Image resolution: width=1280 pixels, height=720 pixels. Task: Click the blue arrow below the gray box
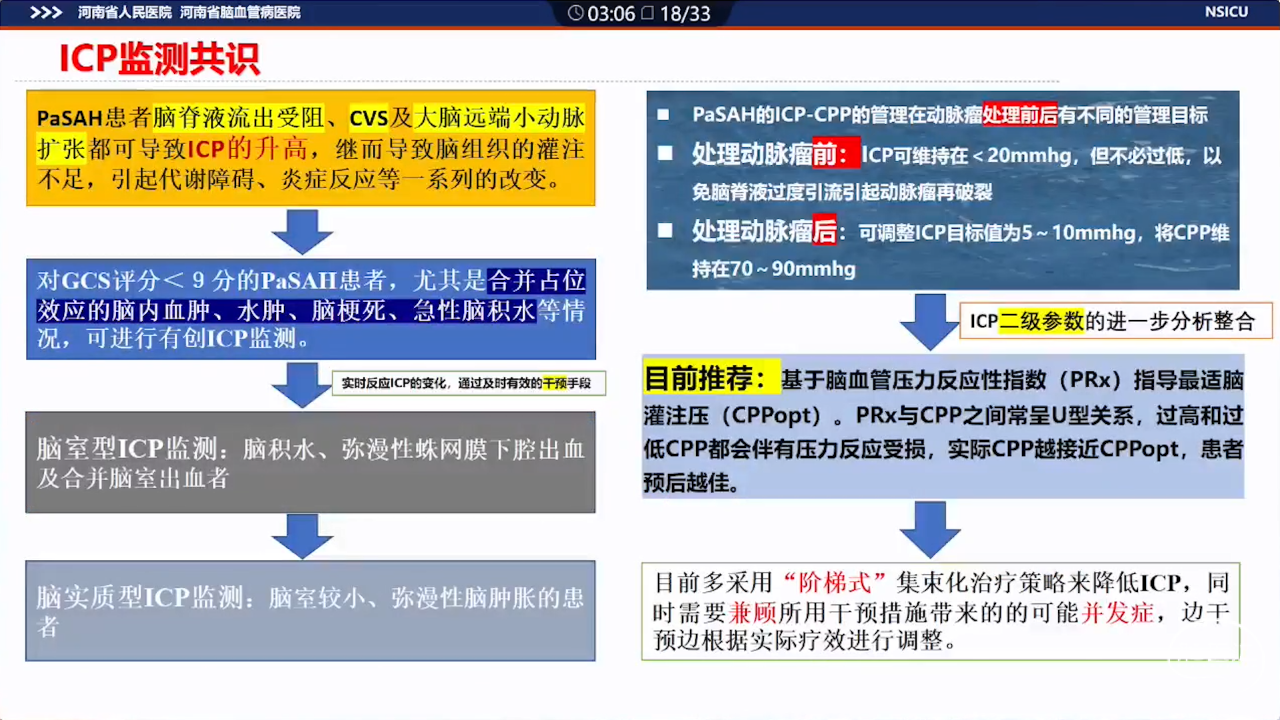click(x=302, y=536)
